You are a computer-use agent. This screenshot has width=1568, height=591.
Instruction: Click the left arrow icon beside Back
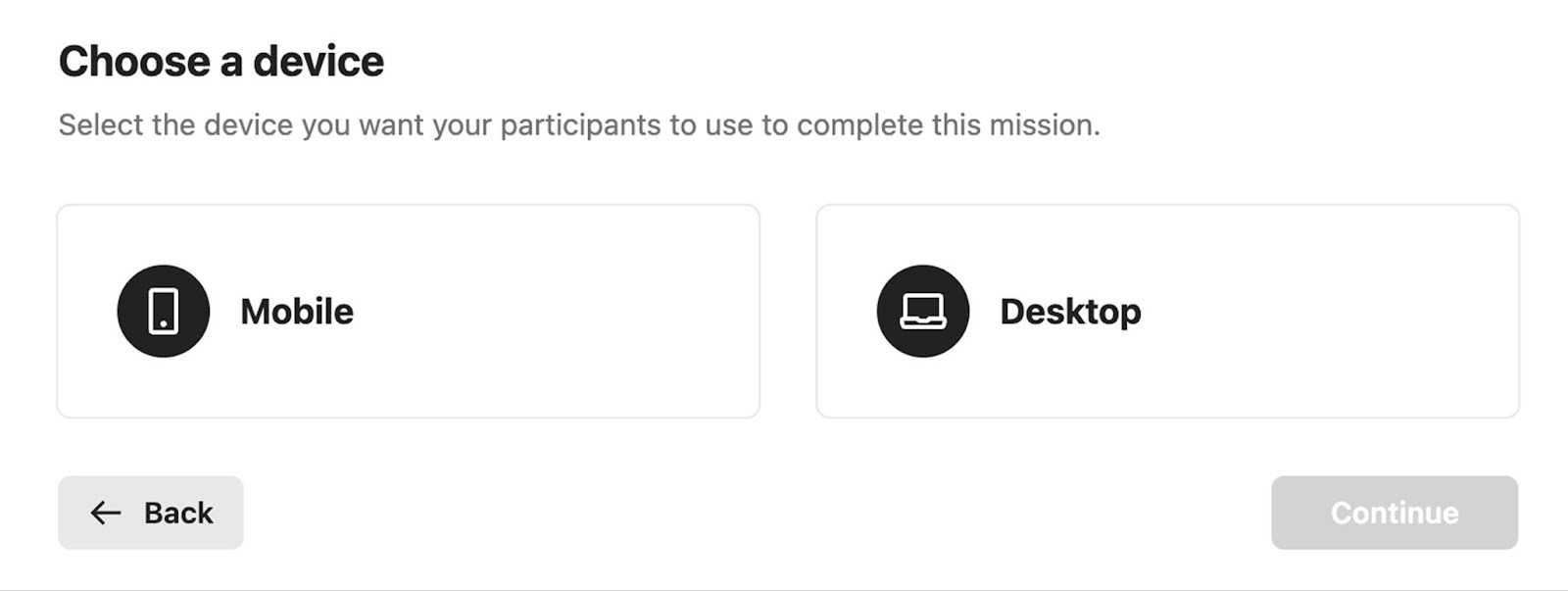pyautogui.click(x=106, y=513)
